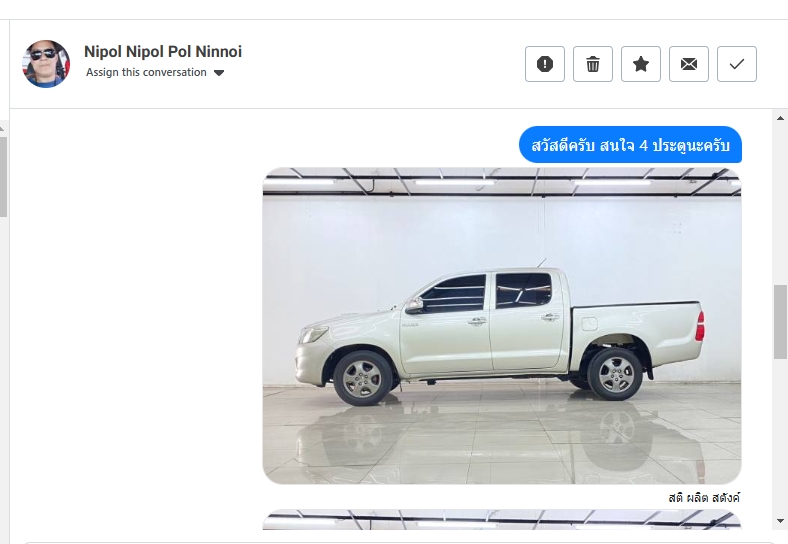Click the Thai sender name under photo

[x=704, y=498]
